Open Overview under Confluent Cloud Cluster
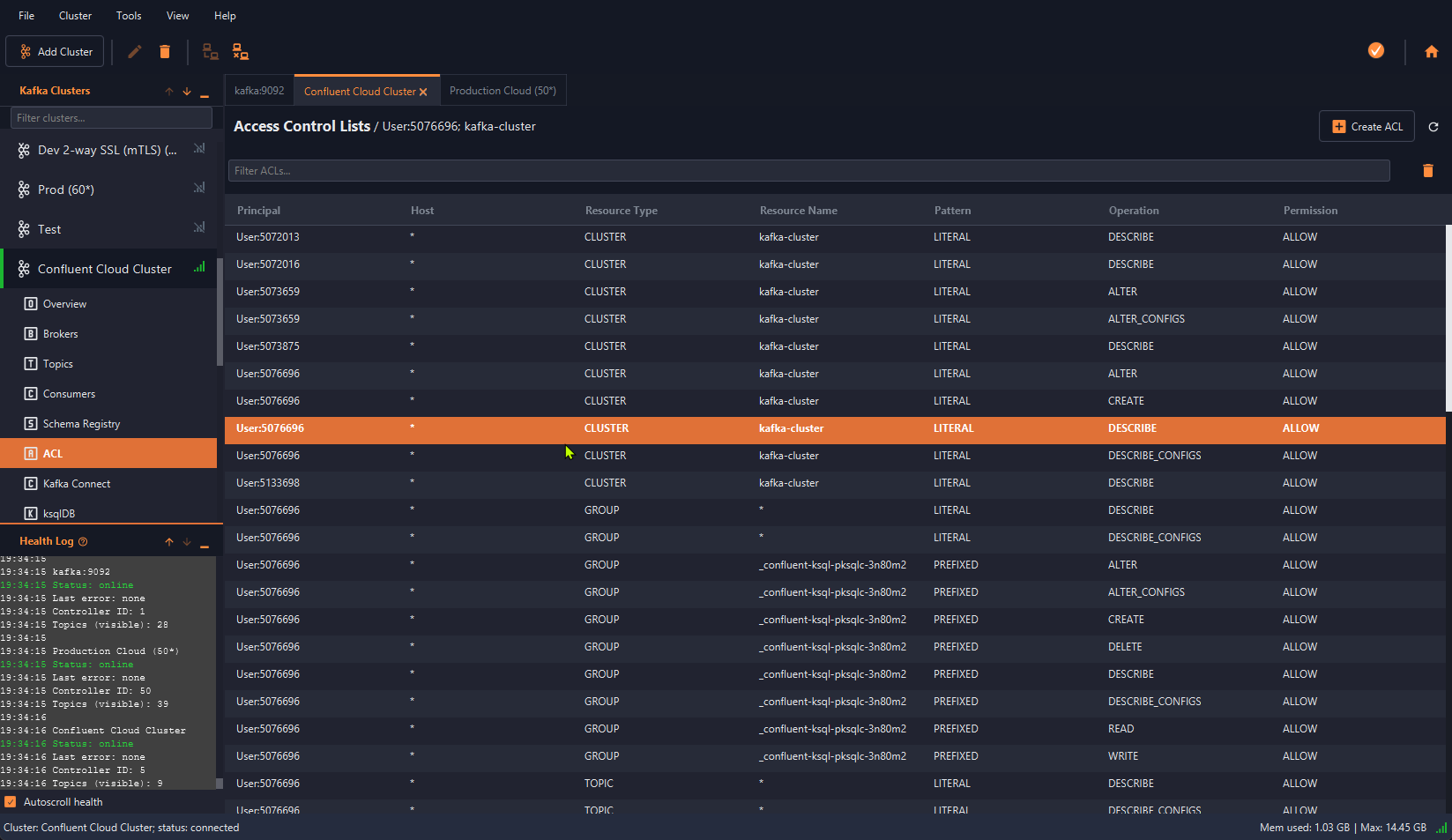The width and height of the screenshot is (1452, 840). [x=108, y=304]
